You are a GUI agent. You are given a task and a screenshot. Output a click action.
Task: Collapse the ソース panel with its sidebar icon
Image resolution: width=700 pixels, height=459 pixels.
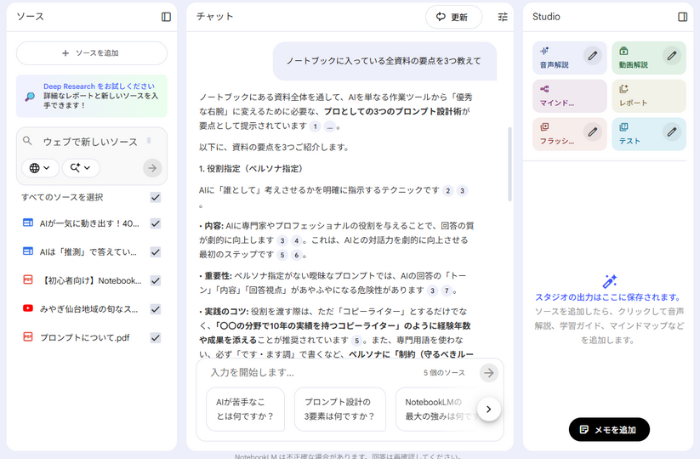(166, 17)
